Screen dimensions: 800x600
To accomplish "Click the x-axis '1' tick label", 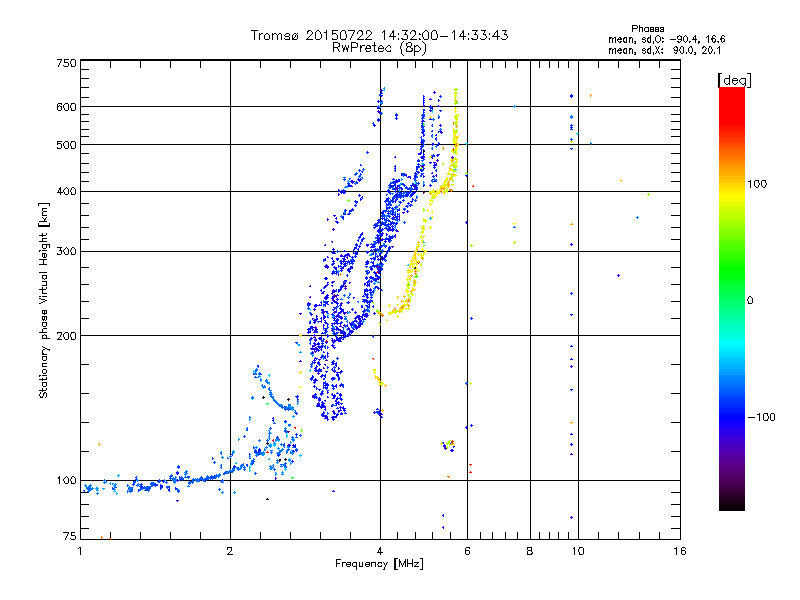I will pos(80,551).
